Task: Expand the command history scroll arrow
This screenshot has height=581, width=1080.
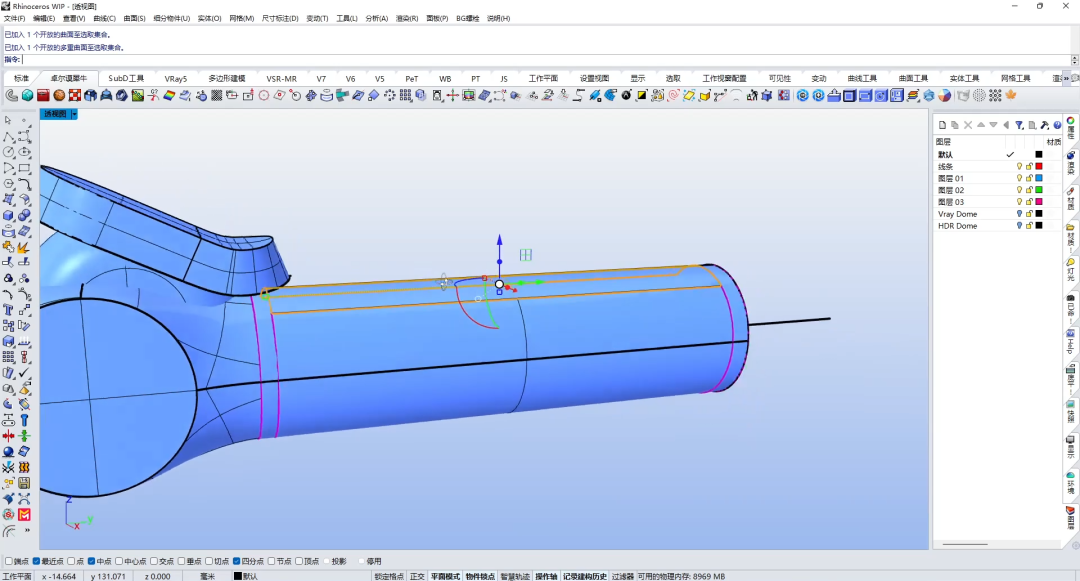Action: (x=1074, y=60)
